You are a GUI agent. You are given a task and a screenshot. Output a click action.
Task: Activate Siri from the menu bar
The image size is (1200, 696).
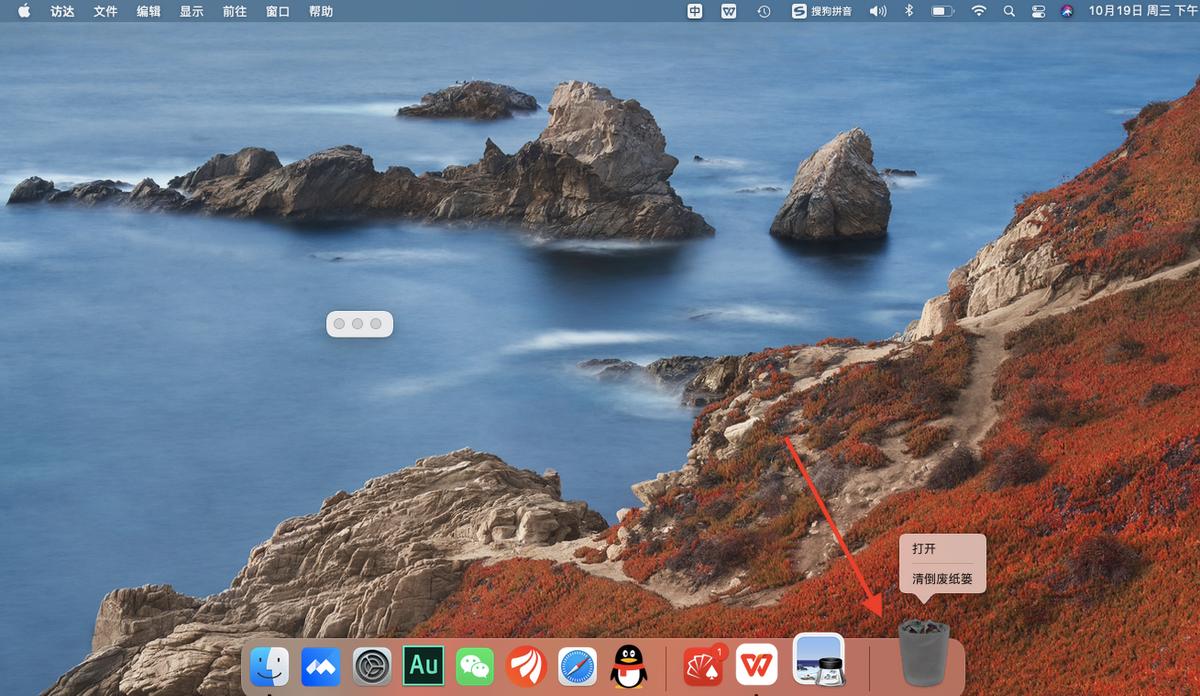1068,11
